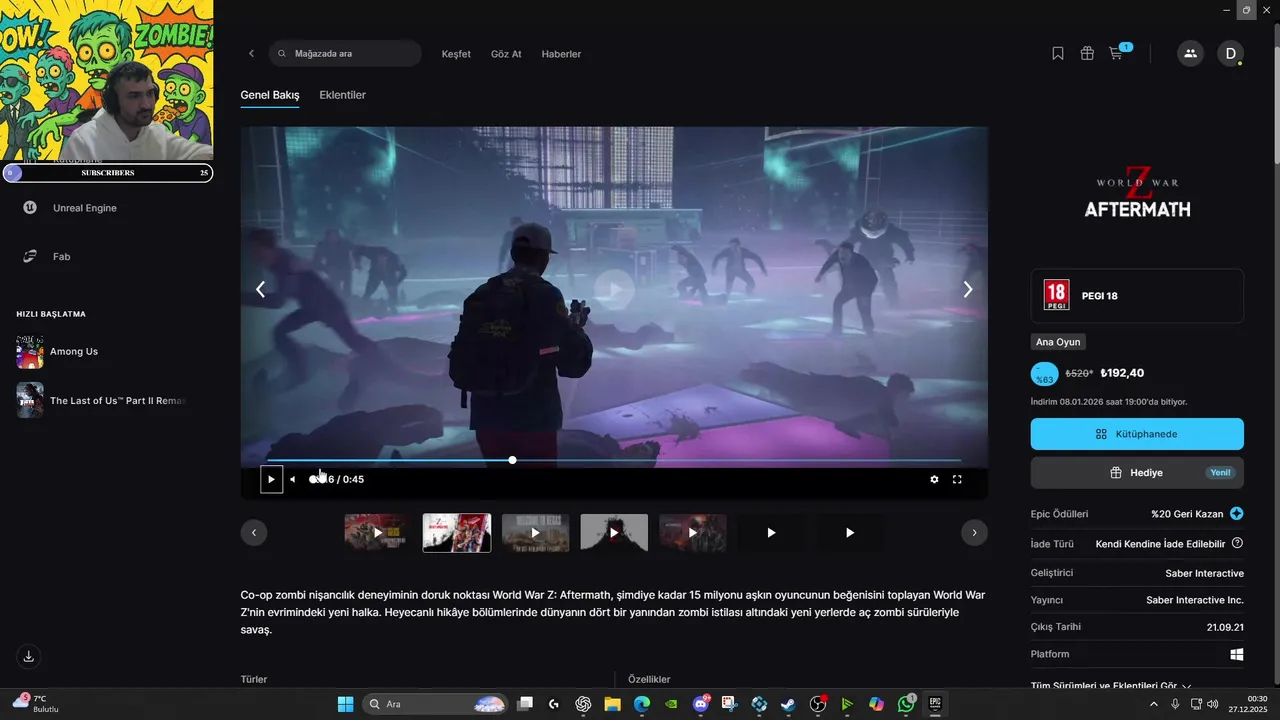This screenshot has width=1280, height=720.
Task: Open Keşfet in top navigation
Action: (x=456, y=54)
